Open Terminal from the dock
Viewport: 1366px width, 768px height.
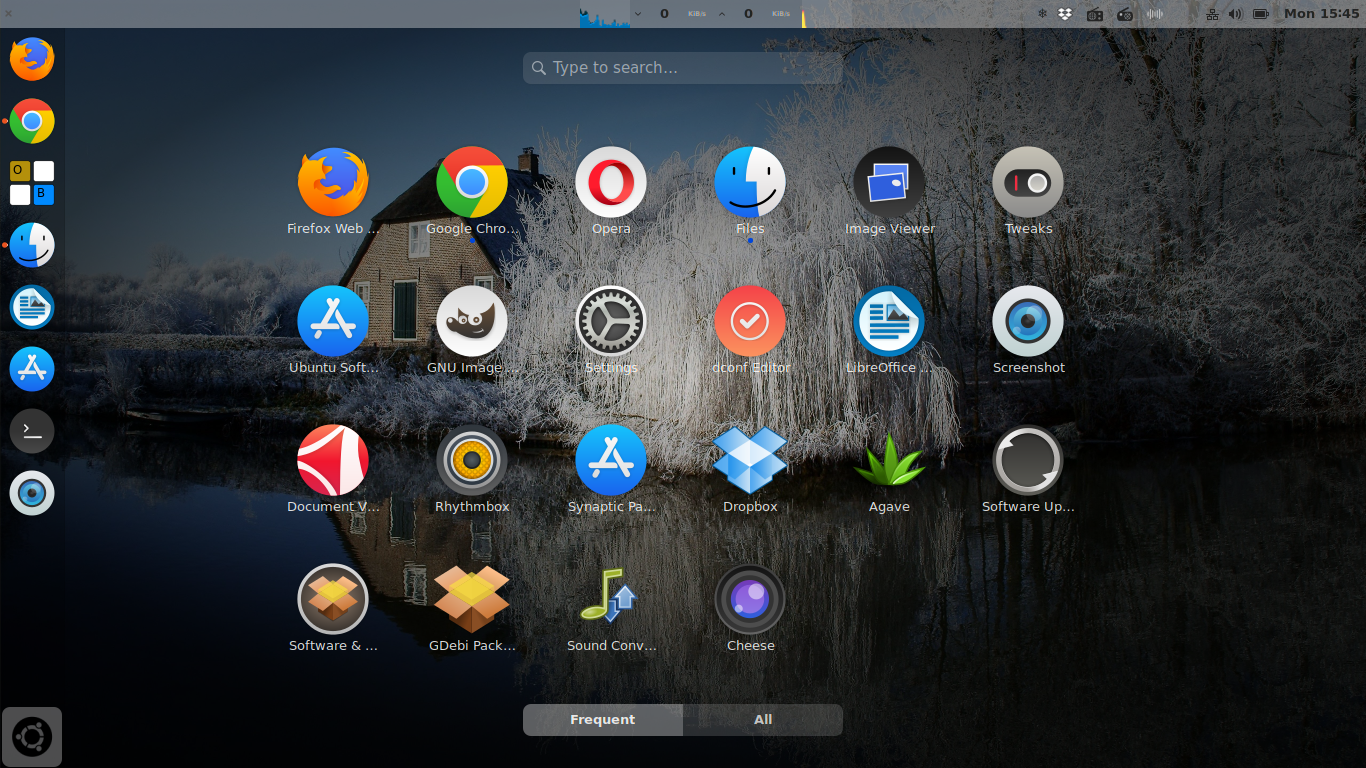(x=32, y=431)
